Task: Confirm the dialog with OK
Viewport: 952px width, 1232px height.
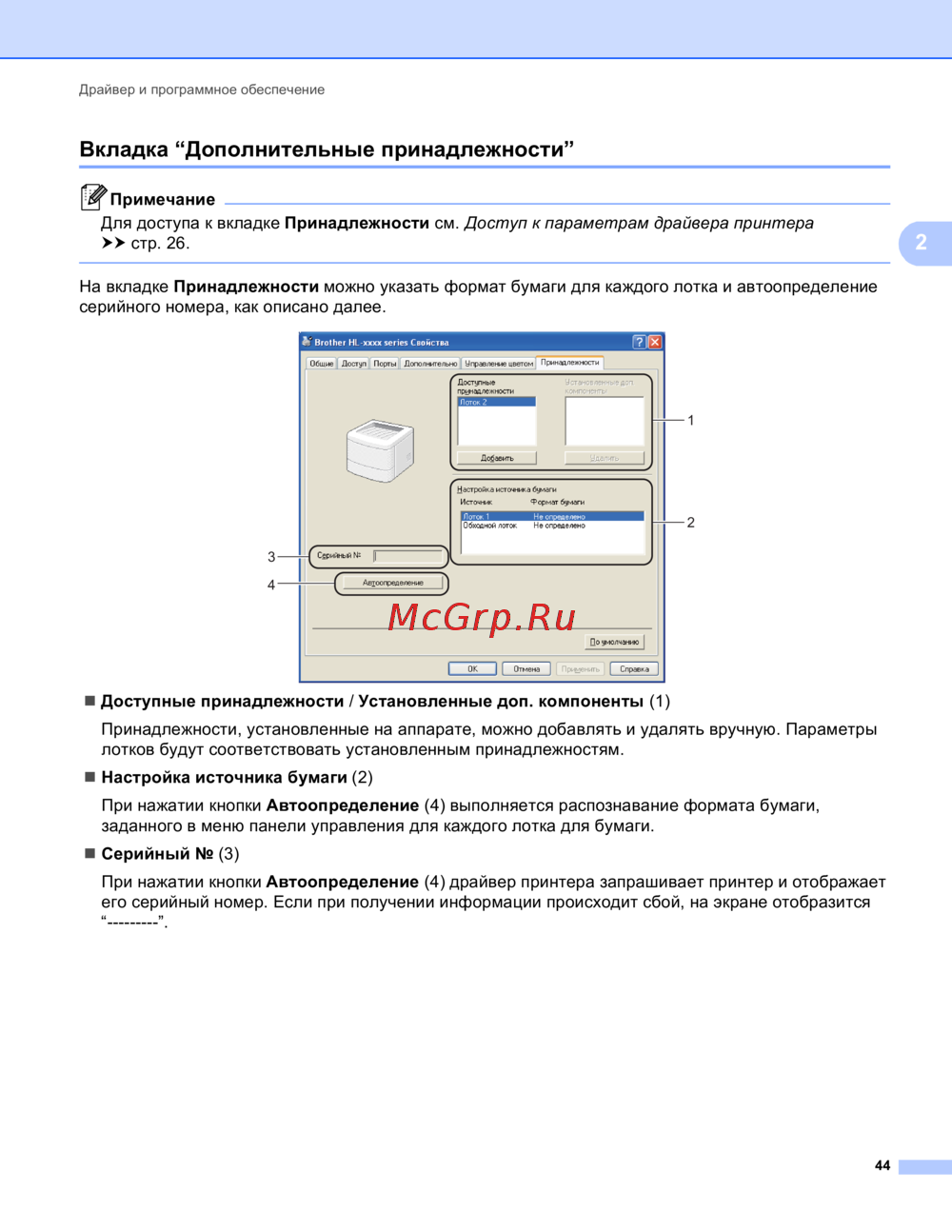Action: point(472,668)
